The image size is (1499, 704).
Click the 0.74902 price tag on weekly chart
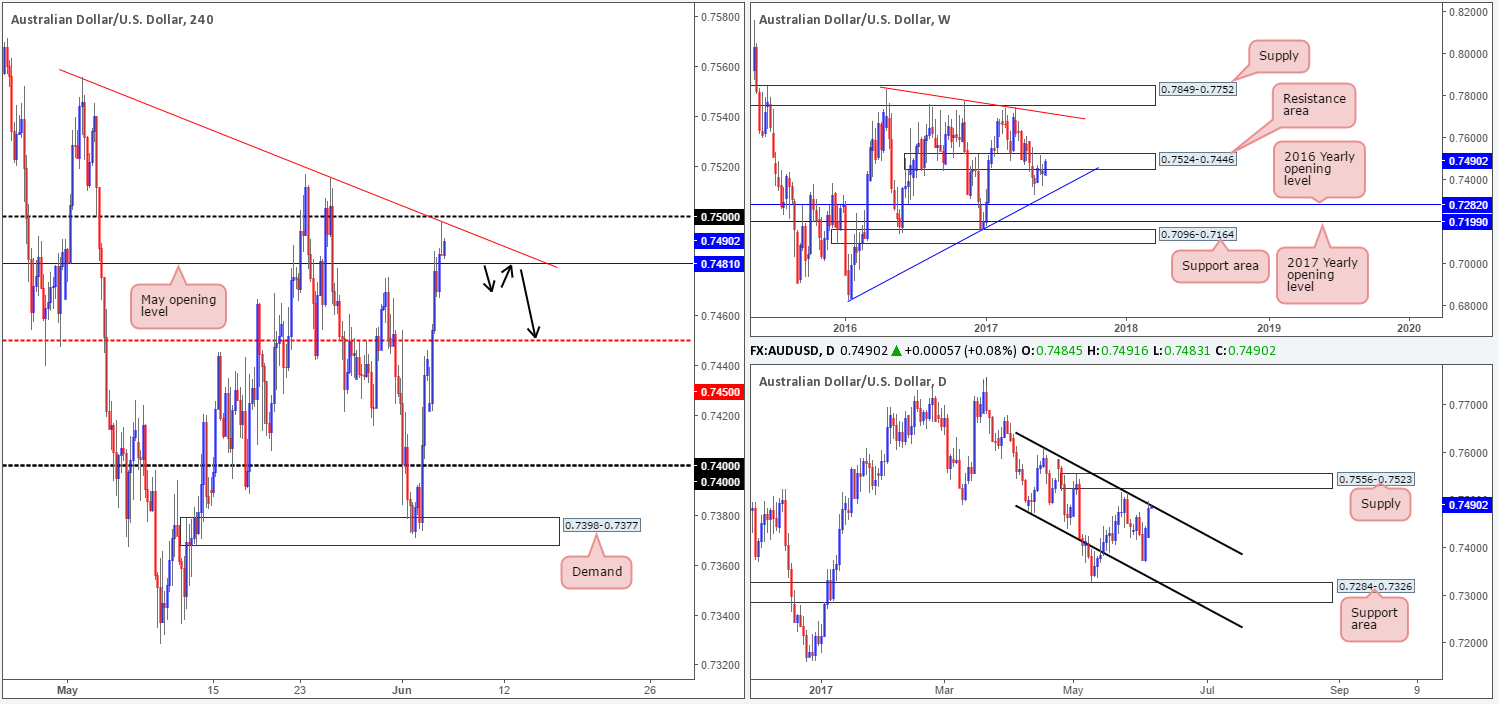(1470, 161)
